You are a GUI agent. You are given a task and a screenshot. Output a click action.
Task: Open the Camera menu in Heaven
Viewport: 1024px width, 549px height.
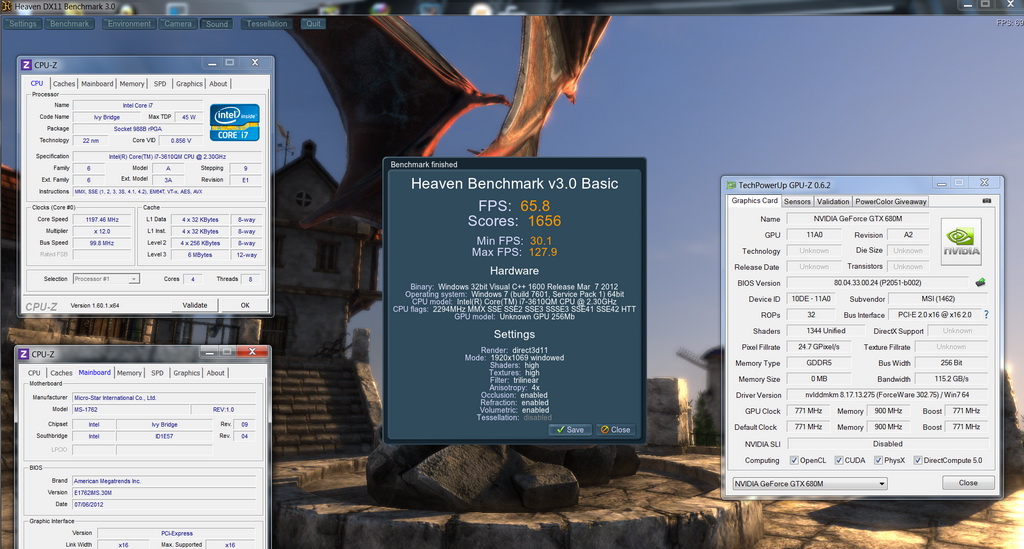(x=178, y=24)
